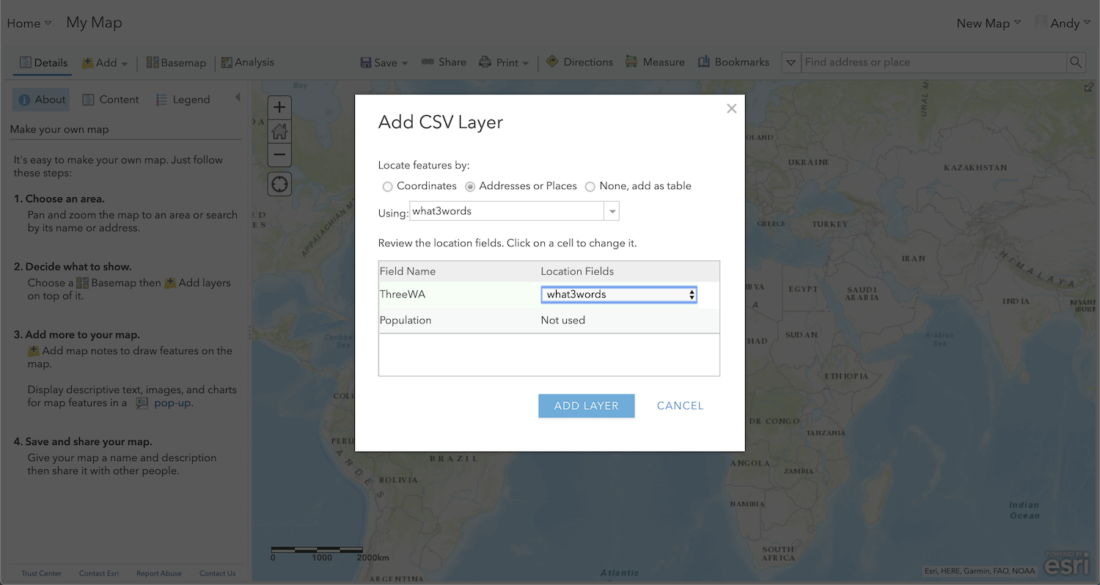Open the Report Abuse link

point(159,573)
